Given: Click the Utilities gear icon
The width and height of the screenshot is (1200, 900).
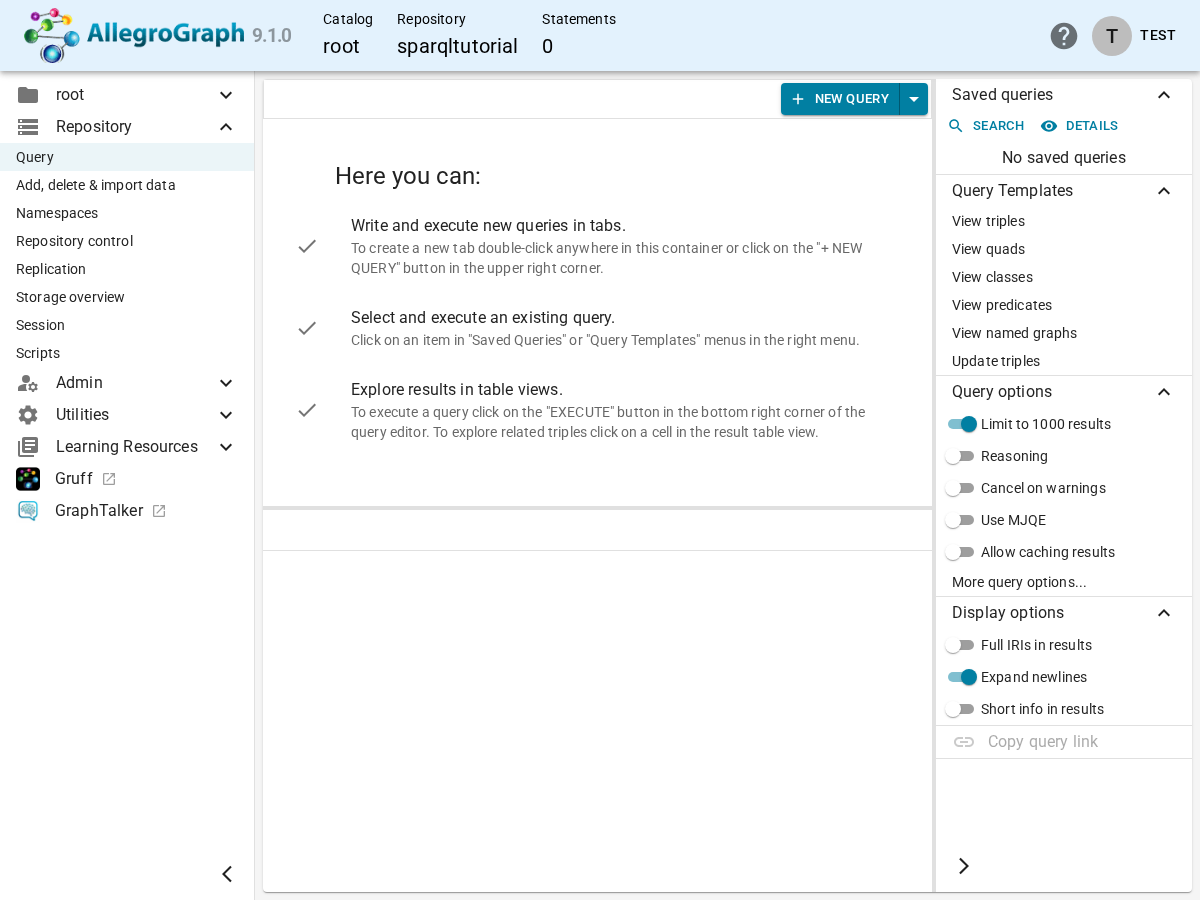Looking at the screenshot, I should (28, 415).
